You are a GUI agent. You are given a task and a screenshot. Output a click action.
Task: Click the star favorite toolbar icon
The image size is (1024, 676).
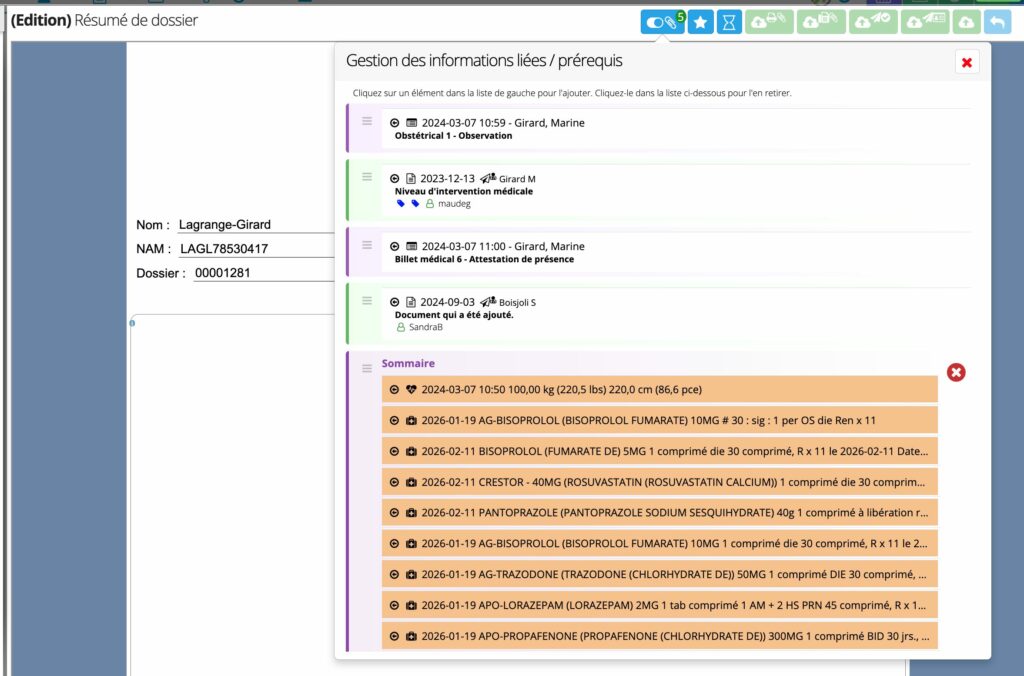(701, 23)
